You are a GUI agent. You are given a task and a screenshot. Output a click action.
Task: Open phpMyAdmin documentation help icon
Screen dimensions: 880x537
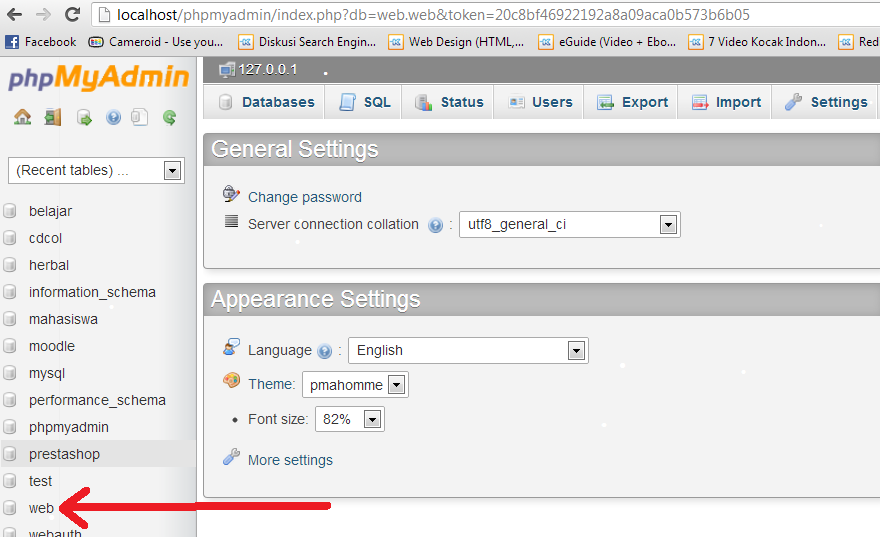pos(113,117)
